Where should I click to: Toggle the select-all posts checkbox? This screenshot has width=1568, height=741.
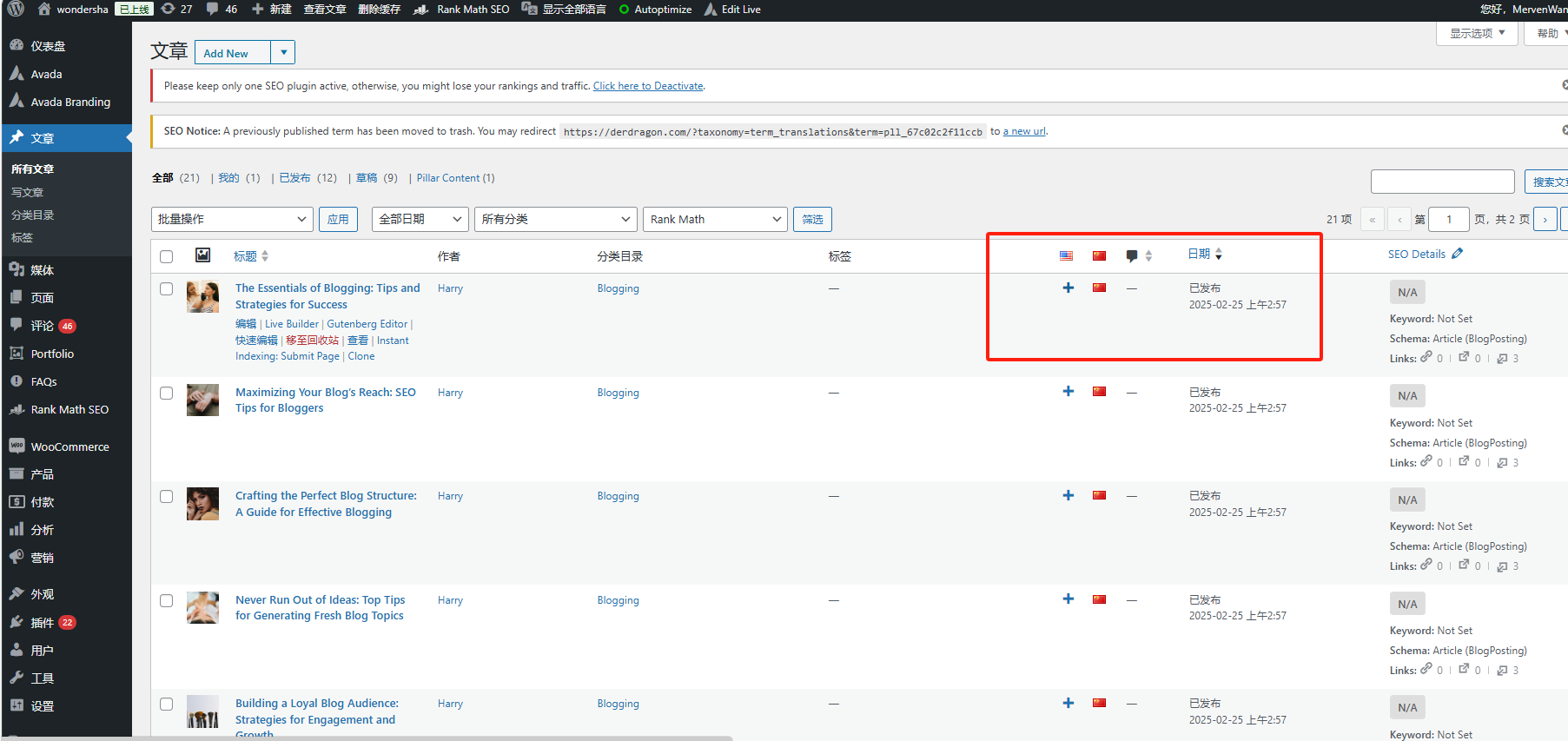[167, 256]
